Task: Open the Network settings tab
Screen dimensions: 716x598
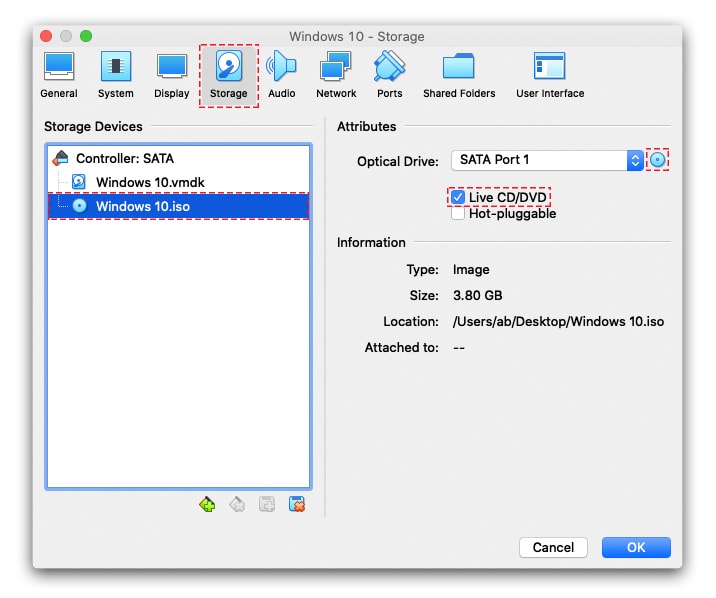Action: coord(336,75)
